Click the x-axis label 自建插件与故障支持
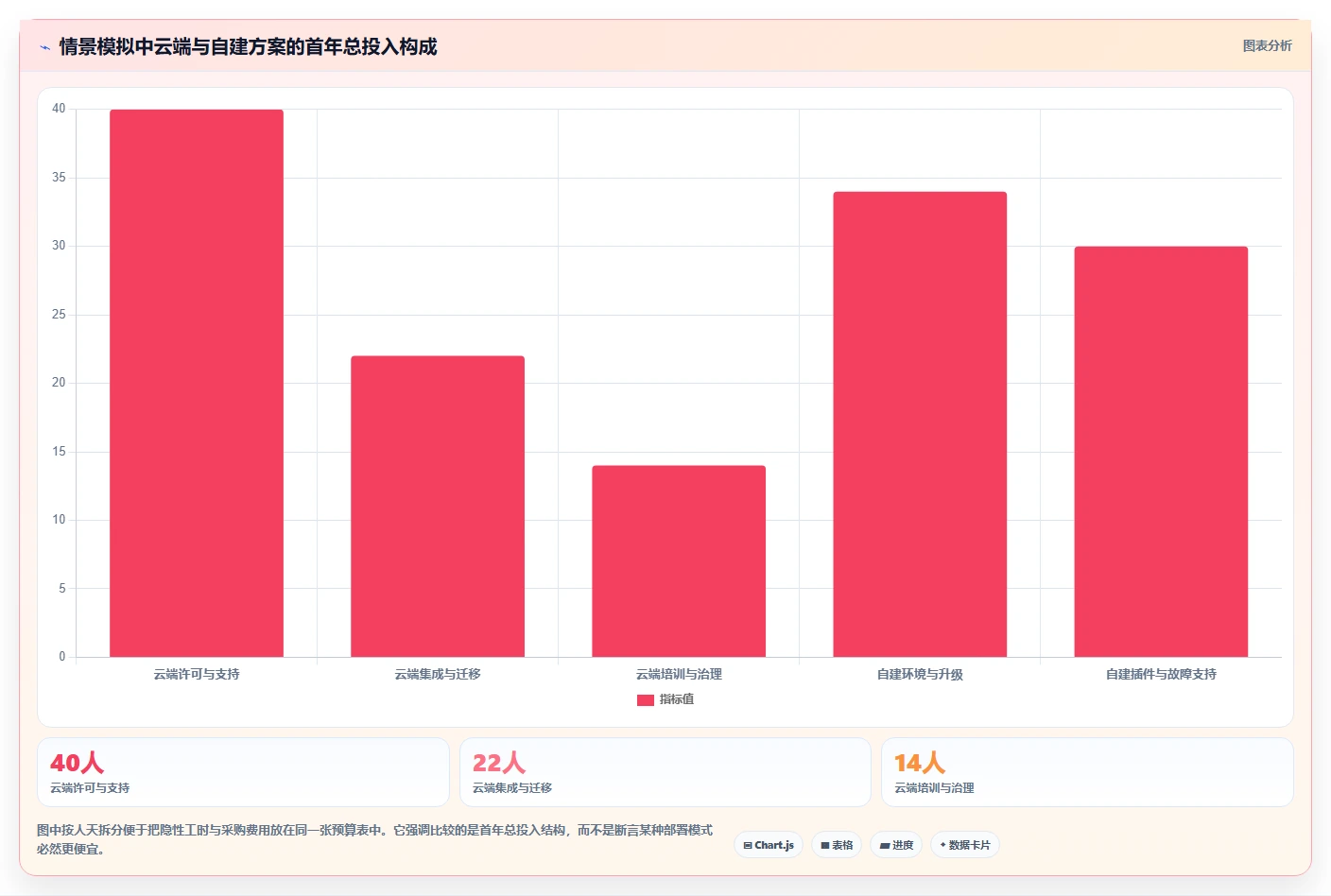 [x=1161, y=674]
